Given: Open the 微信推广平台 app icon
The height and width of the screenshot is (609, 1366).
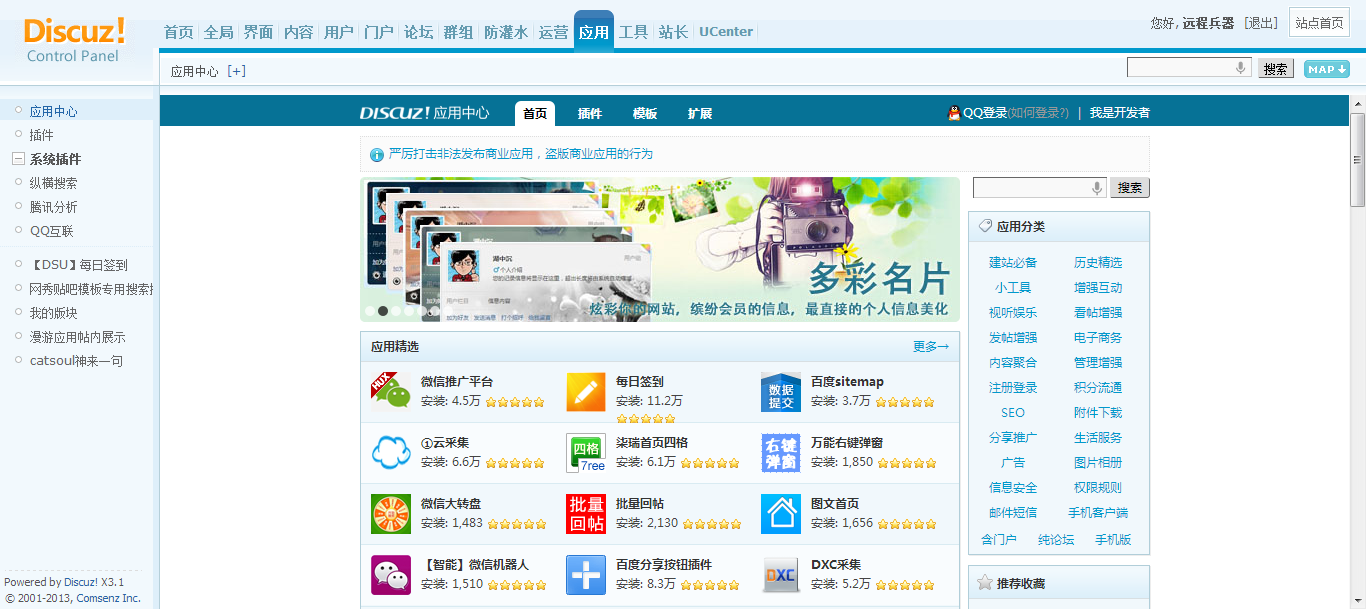Looking at the screenshot, I should [x=390, y=392].
